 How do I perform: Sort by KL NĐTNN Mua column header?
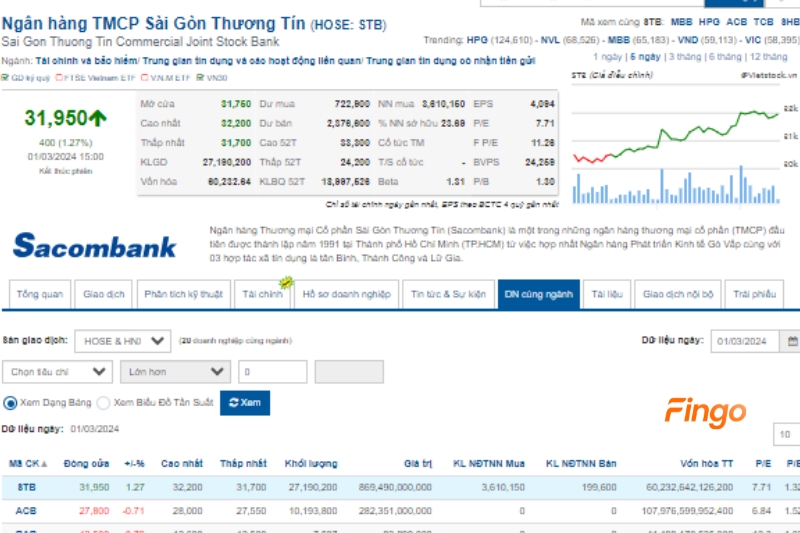point(489,464)
